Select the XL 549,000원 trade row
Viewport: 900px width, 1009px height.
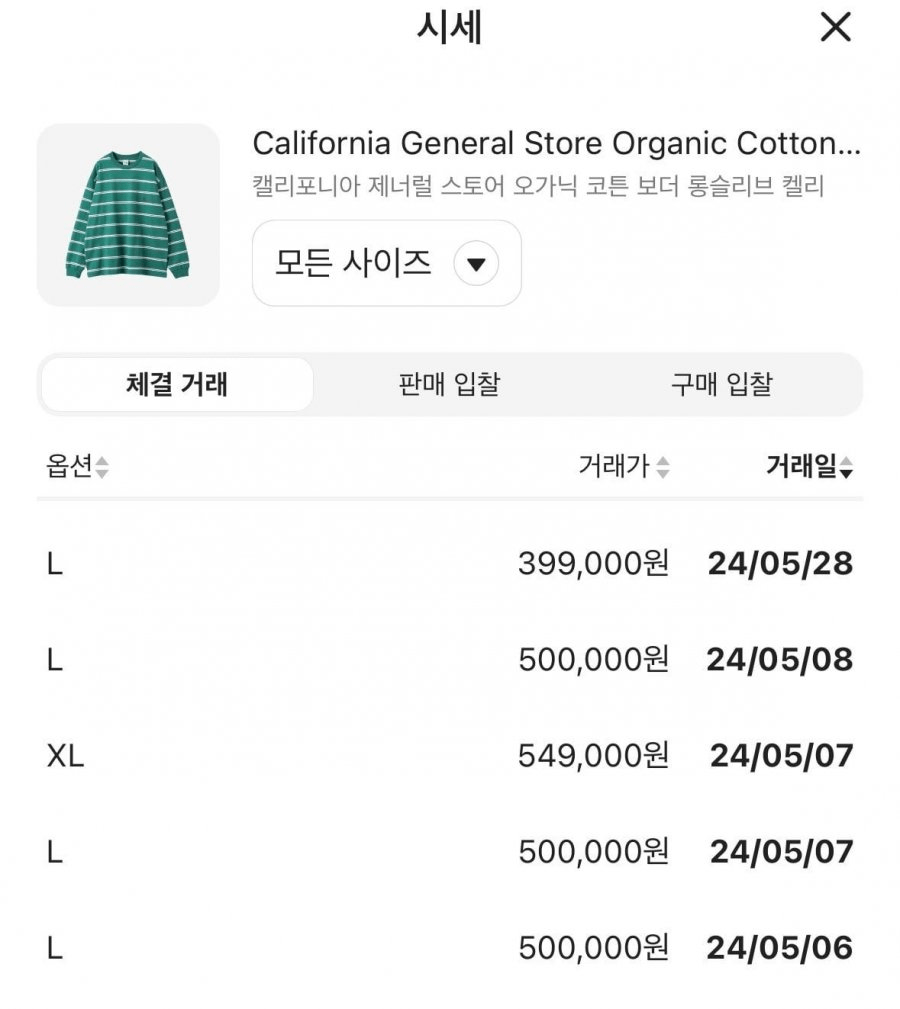[x=450, y=756]
